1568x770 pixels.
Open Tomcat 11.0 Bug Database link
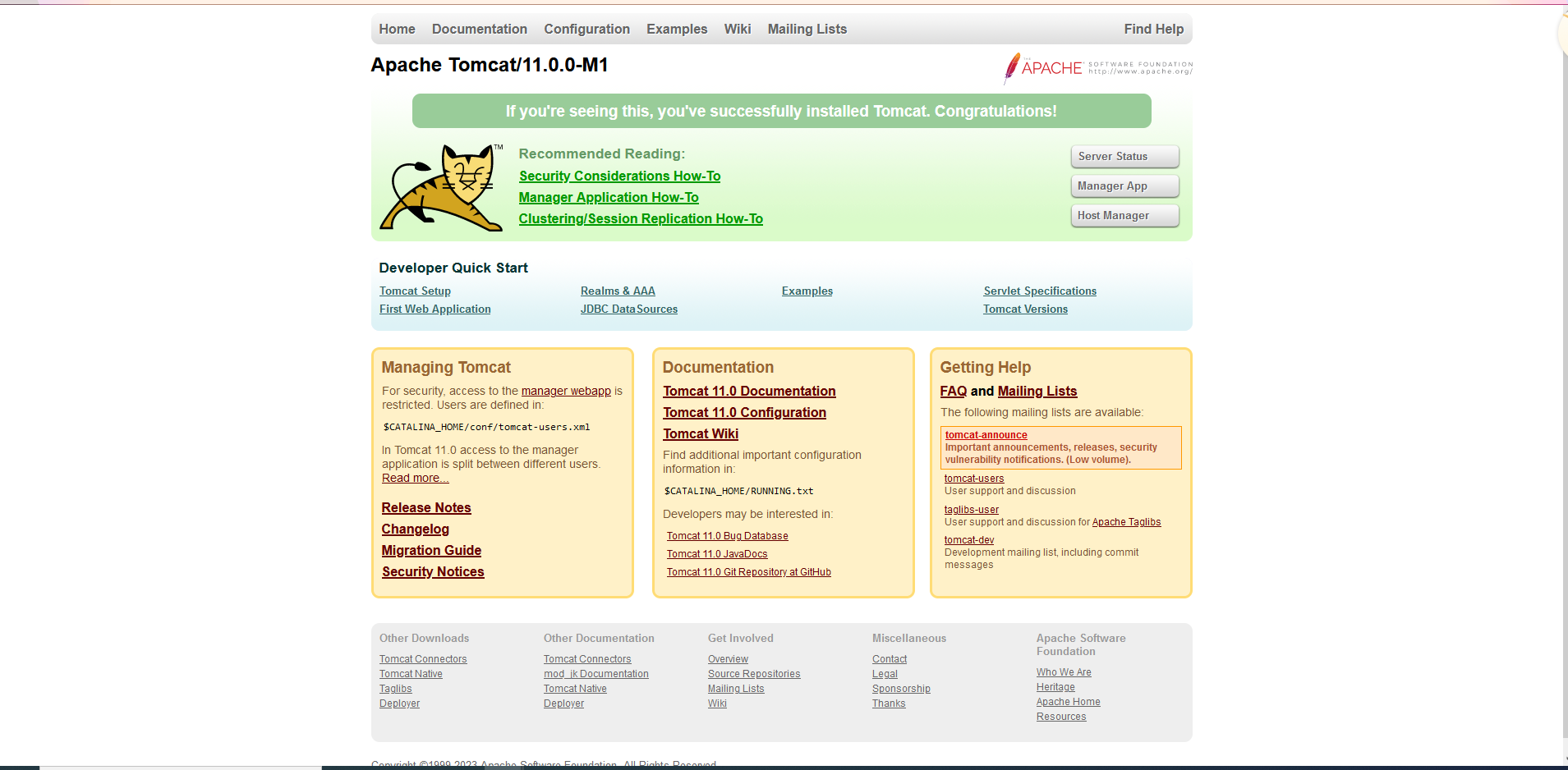(728, 536)
